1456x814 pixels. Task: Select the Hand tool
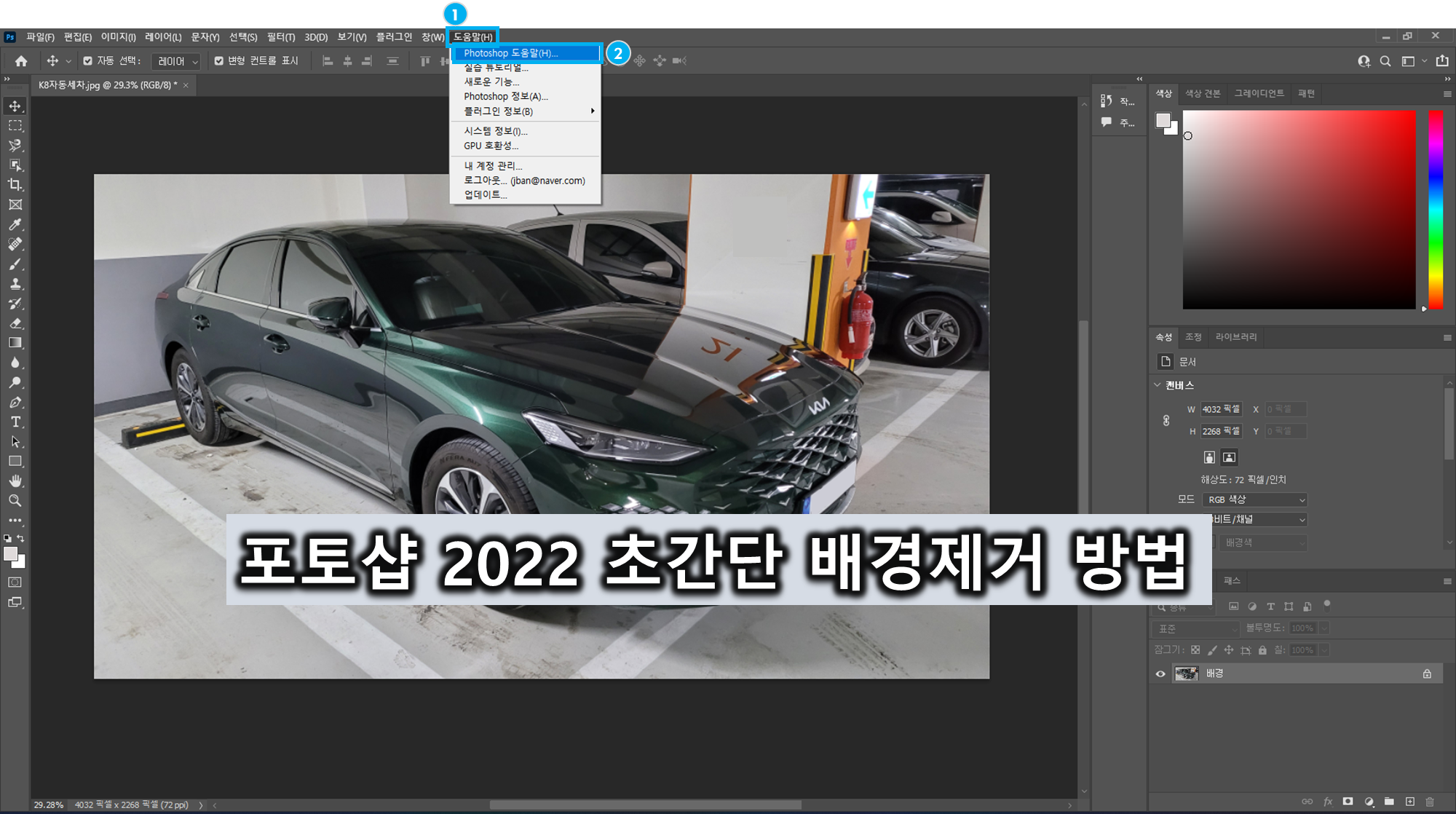(15, 481)
